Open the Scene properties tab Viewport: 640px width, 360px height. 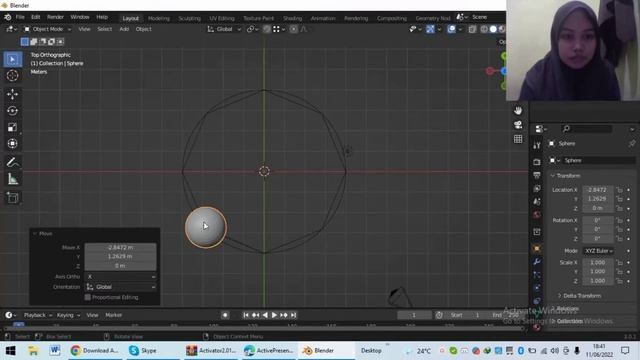tap(537, 202)
